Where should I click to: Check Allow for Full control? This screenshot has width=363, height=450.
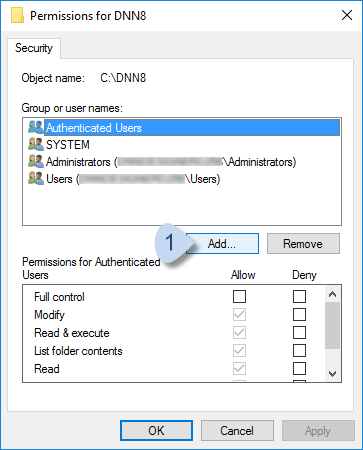(x=239, y=296)
